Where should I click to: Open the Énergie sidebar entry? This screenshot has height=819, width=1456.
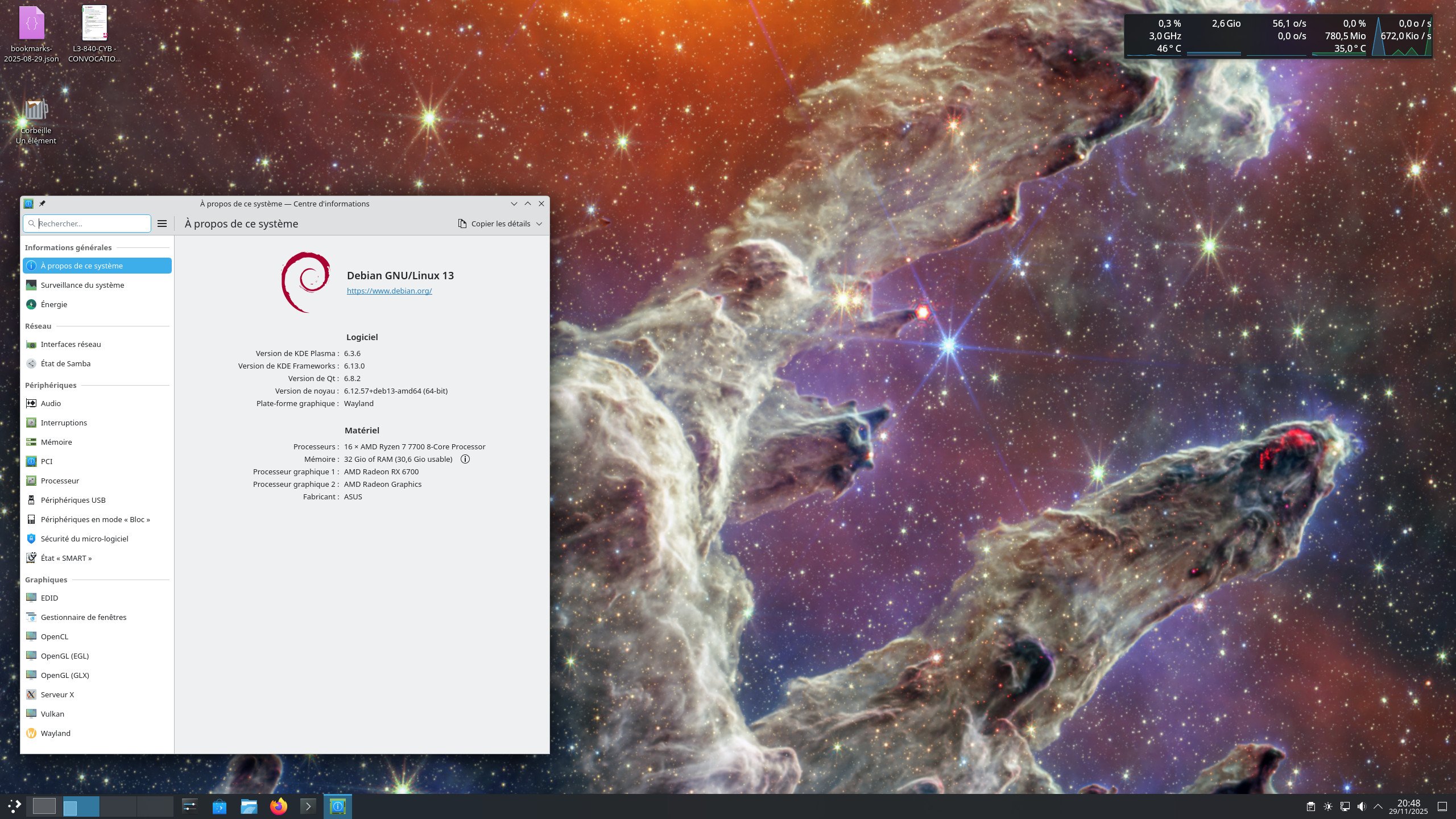coord(54,304)
